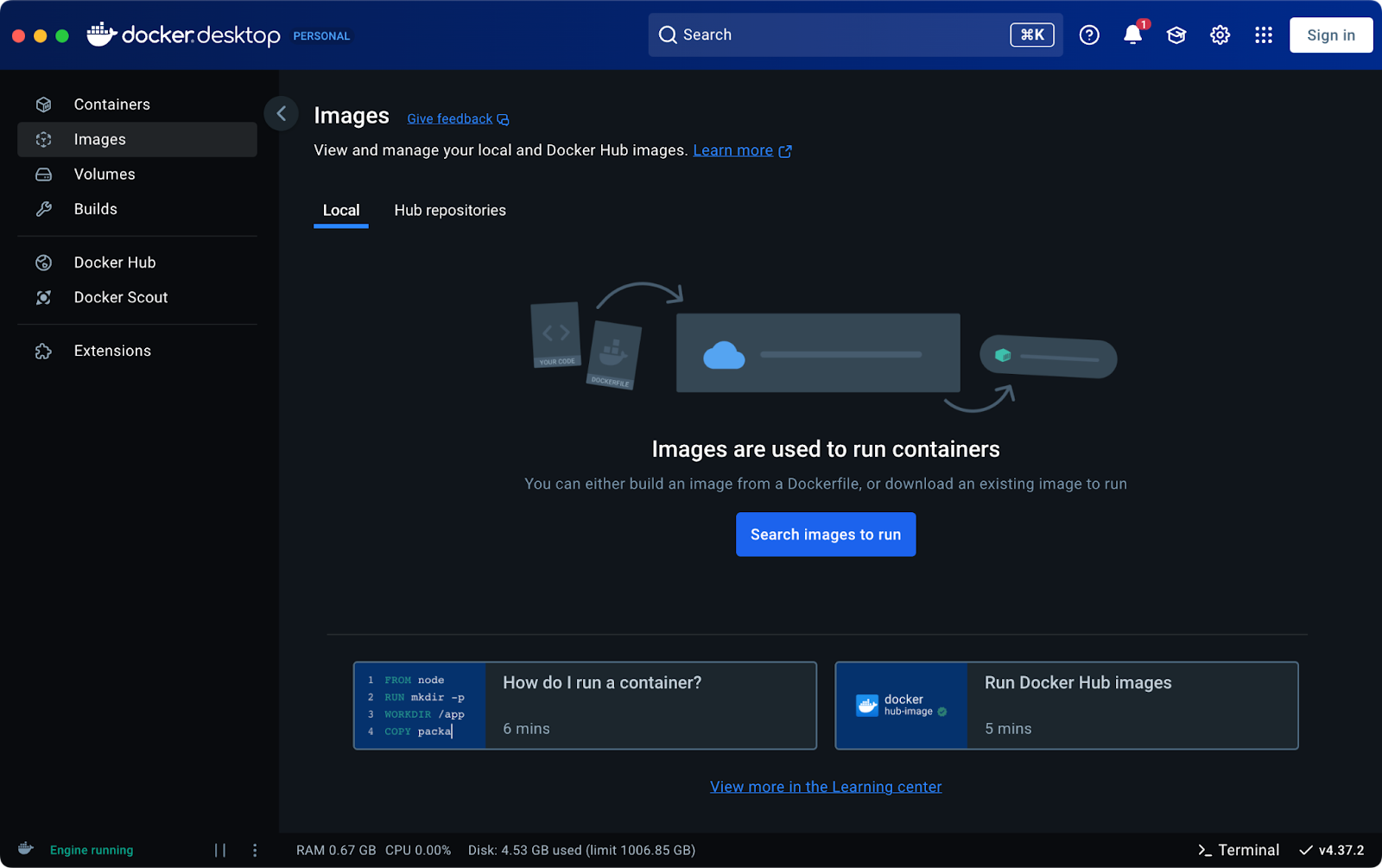Screen dimensions: 1382x868
Task: Open the Learn more link
Action: (733, 150)
